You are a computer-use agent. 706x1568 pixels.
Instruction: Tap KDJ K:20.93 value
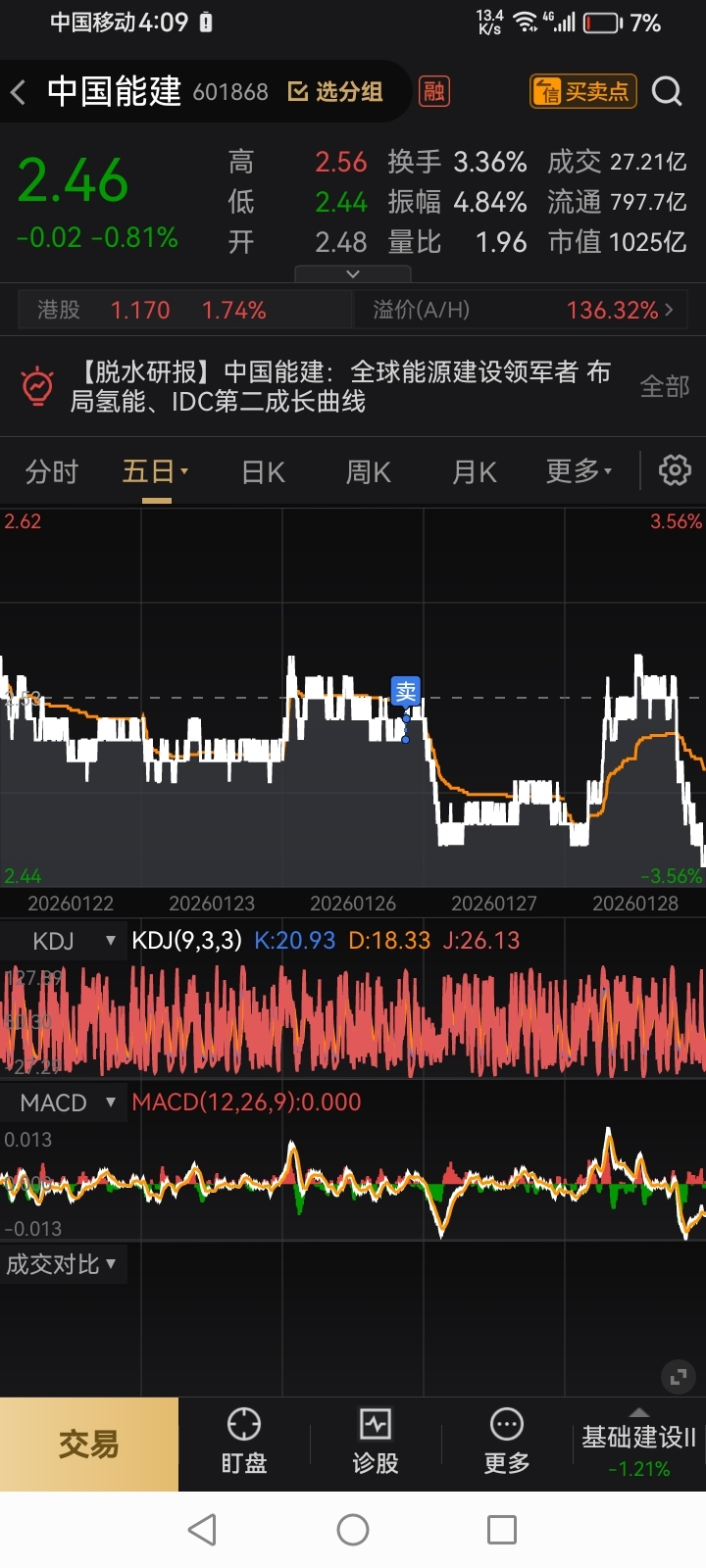pos(295,941)
